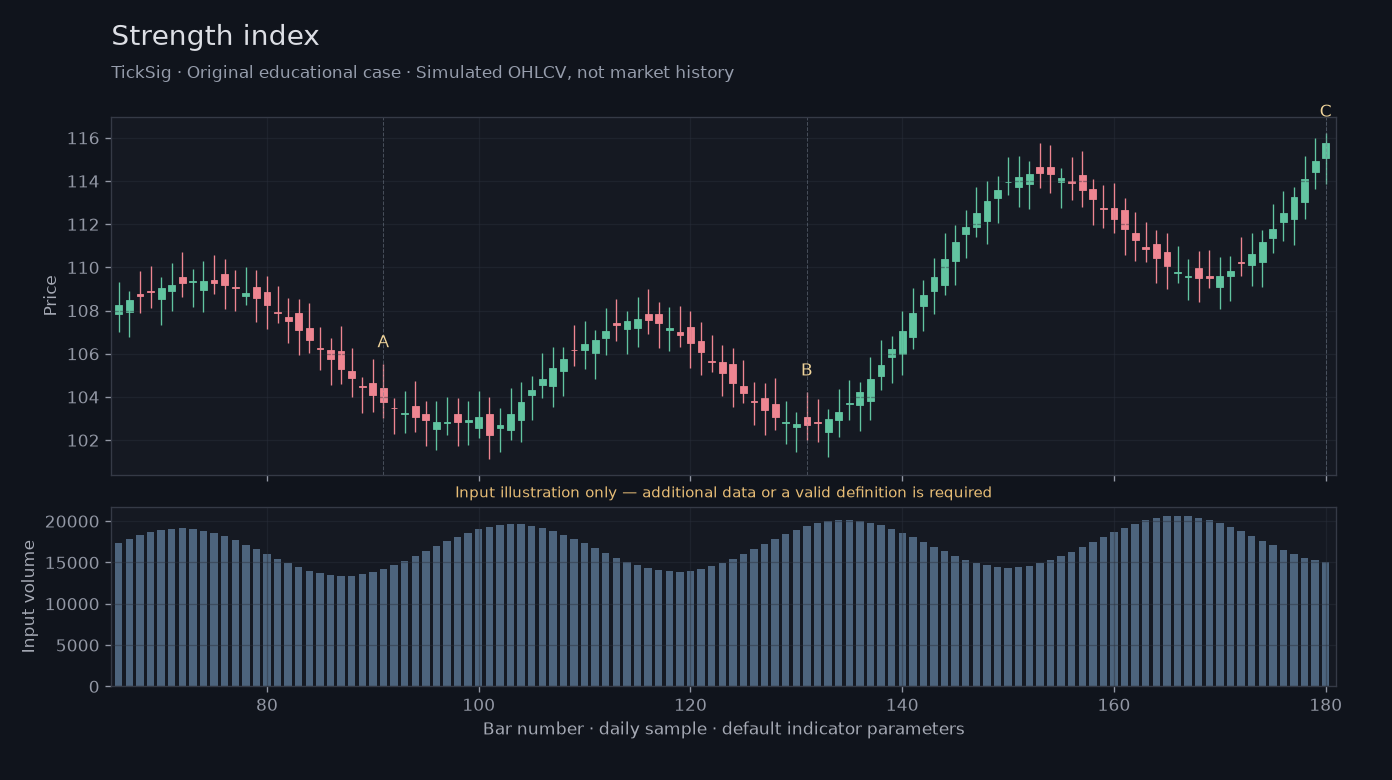Viewport: 1392px width, 780px height.
Task: Click the 108 price tick label
Action: (x=83, y=311)
